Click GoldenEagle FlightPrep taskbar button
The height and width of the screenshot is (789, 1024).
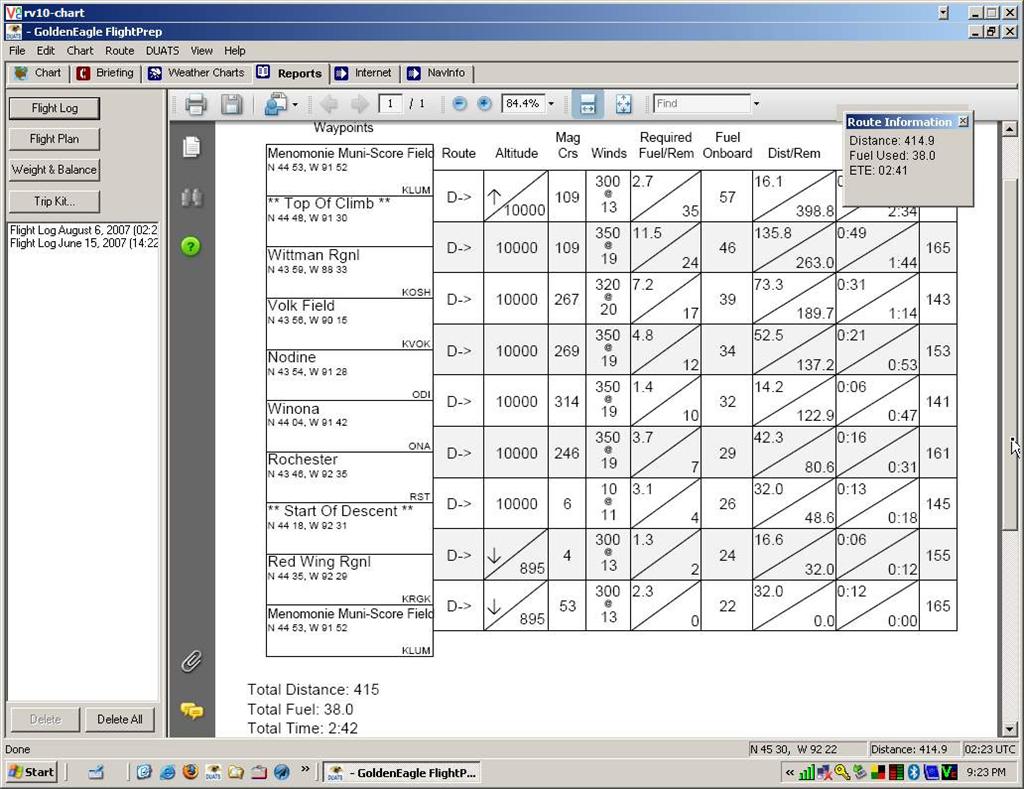tap(402, 773)
